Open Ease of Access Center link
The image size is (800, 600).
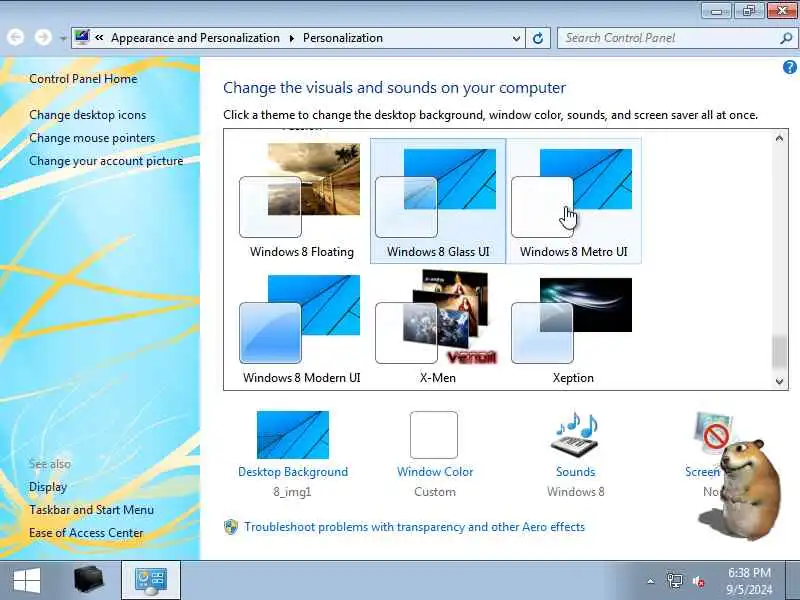click(86, 533)
